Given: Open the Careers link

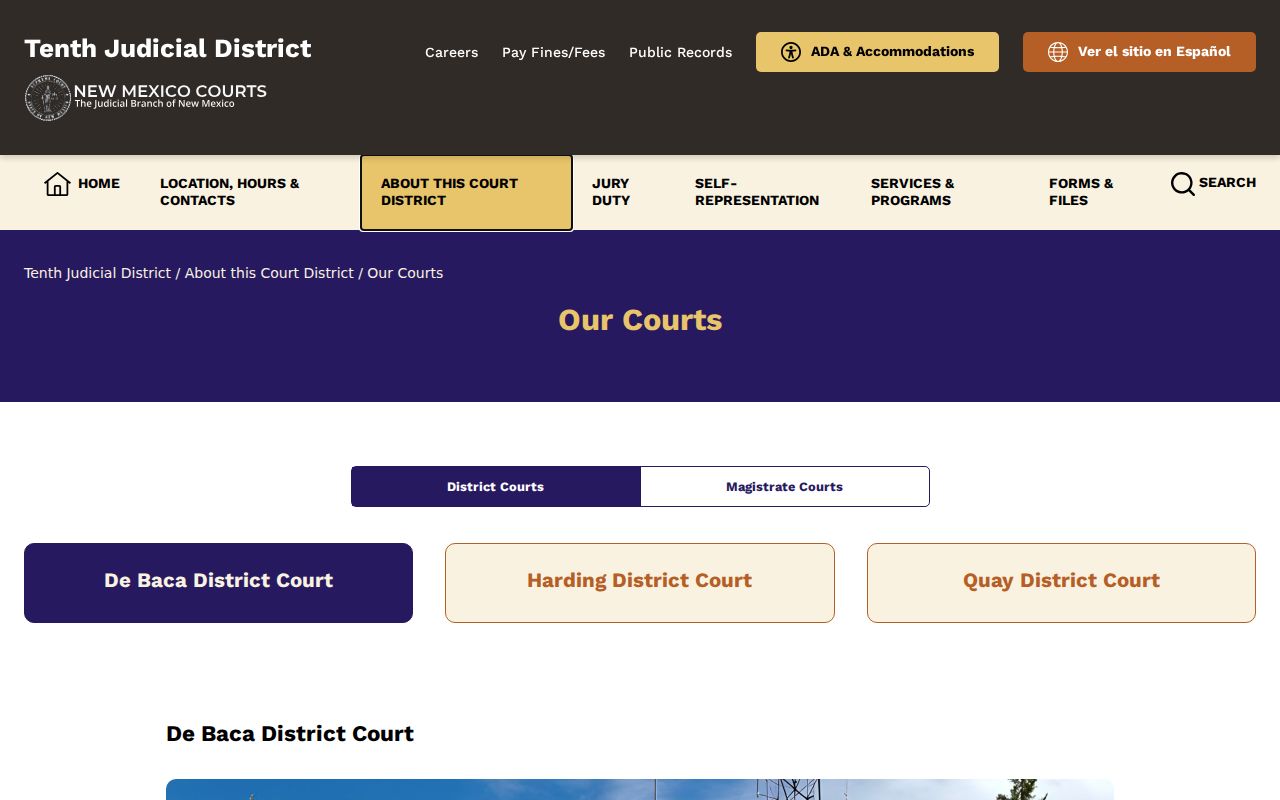Looking at the screenshot, I should [x=451, y=52].
